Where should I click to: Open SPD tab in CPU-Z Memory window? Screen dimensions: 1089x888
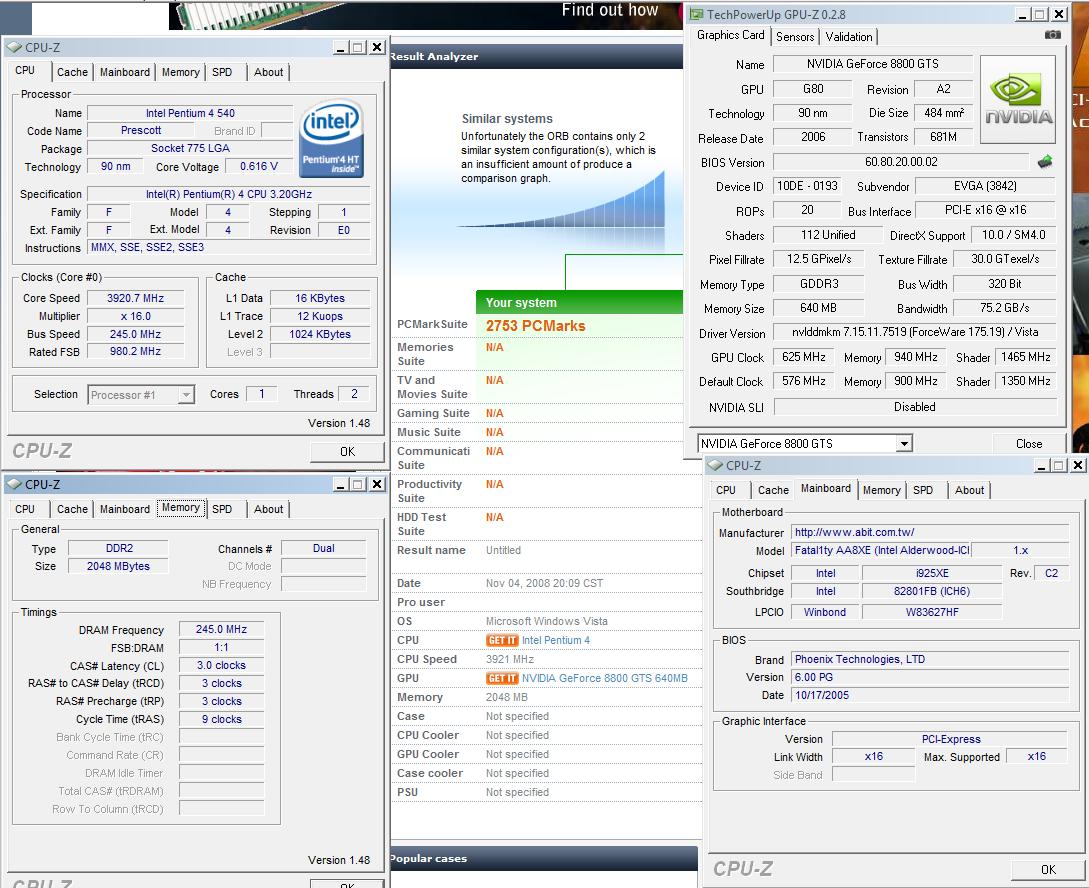[x=222, y=509]
